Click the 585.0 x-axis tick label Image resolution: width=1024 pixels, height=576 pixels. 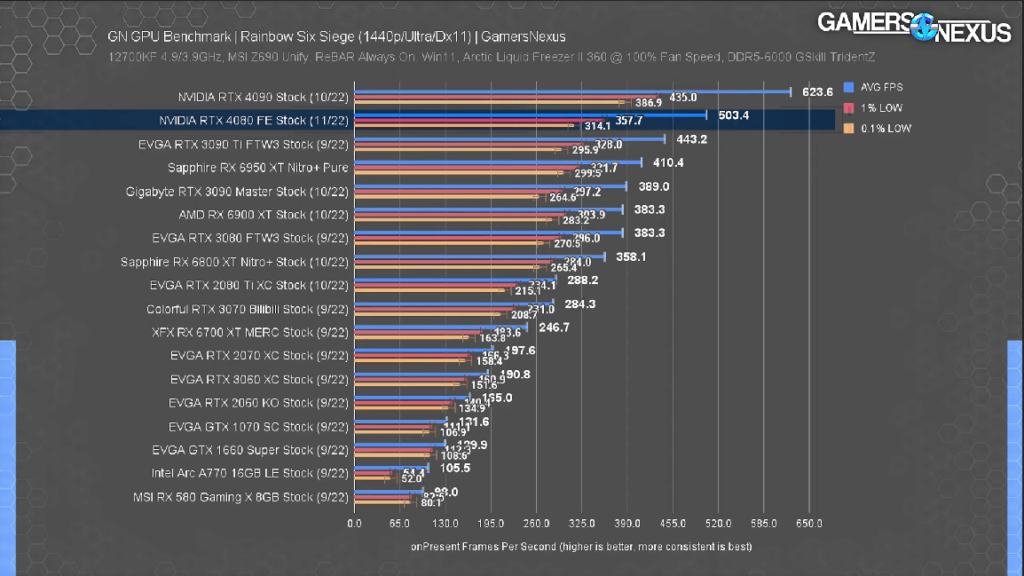click(x=763, y=524)
